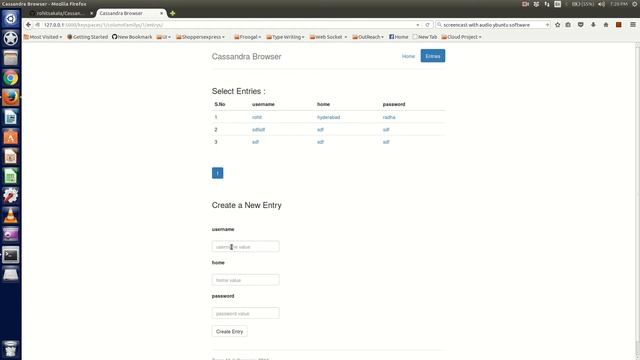The height and width of the screenshot is (360, 640).
Task: Open LibreOffice Calc from the dock
Action: coord(11,176)
